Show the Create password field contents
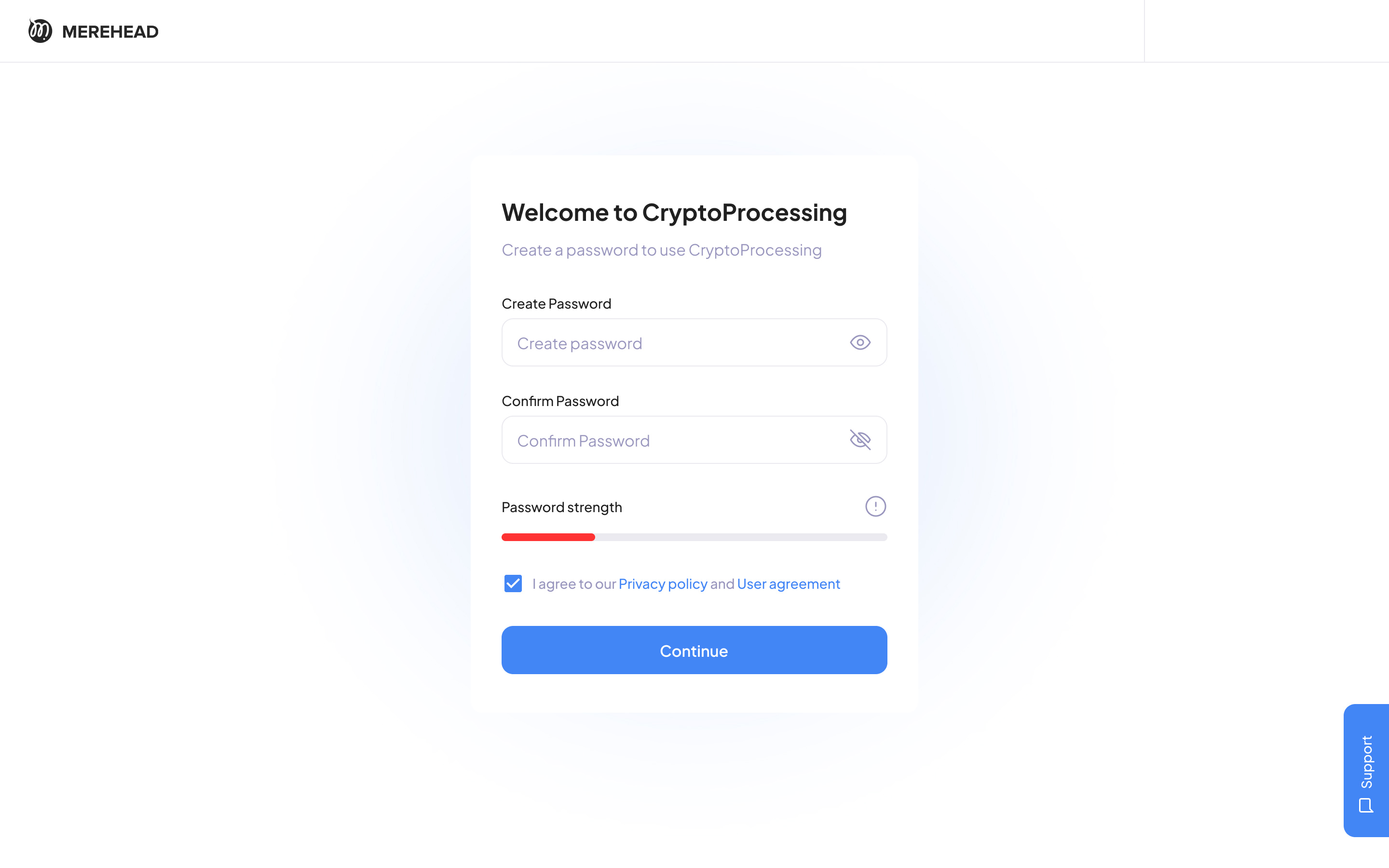 click(x=860, y=343)
